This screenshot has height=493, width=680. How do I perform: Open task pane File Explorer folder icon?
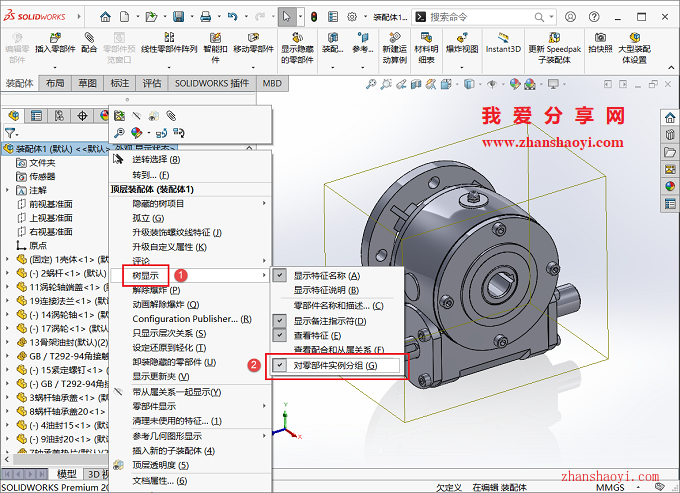pyautogui.click(x=670, y=152)
